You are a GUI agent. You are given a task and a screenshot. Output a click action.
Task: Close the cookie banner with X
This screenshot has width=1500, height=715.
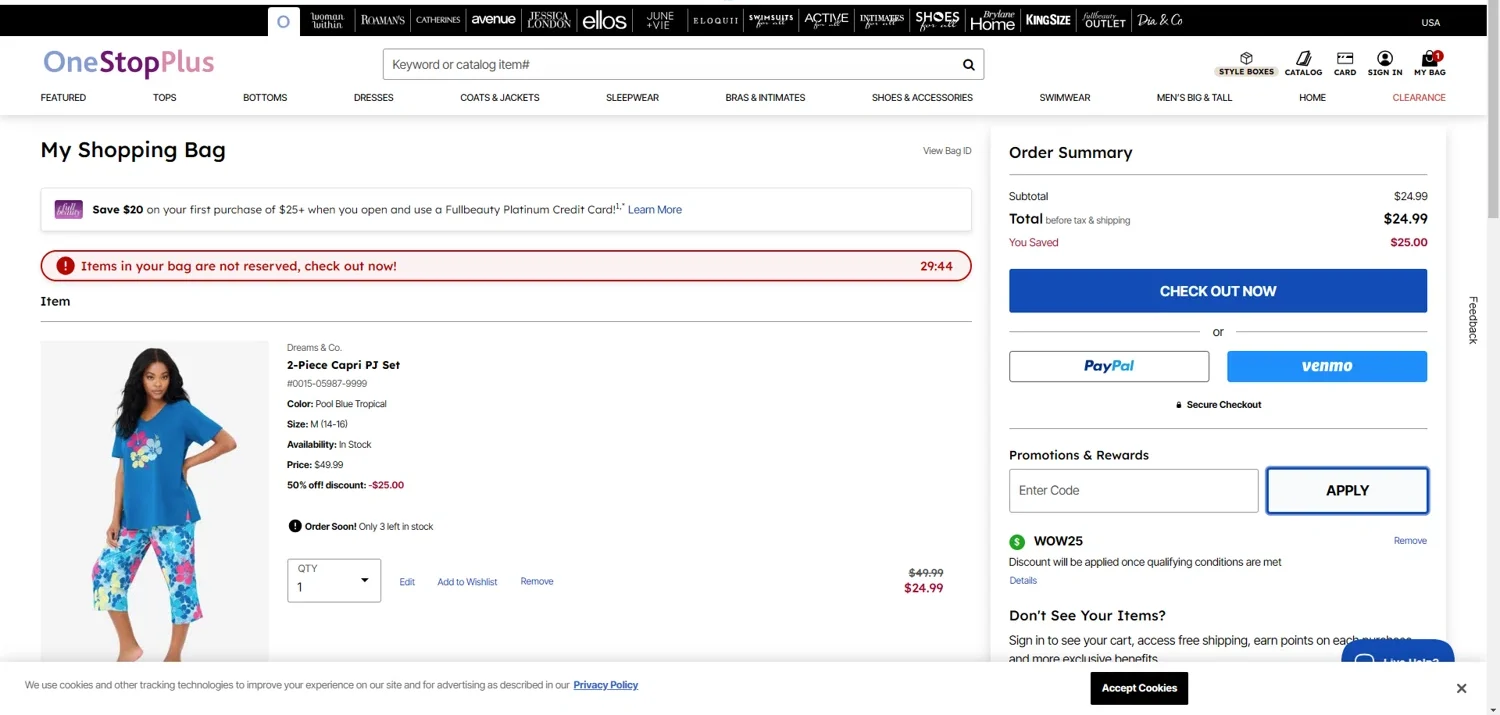(x=1461, y=688)
